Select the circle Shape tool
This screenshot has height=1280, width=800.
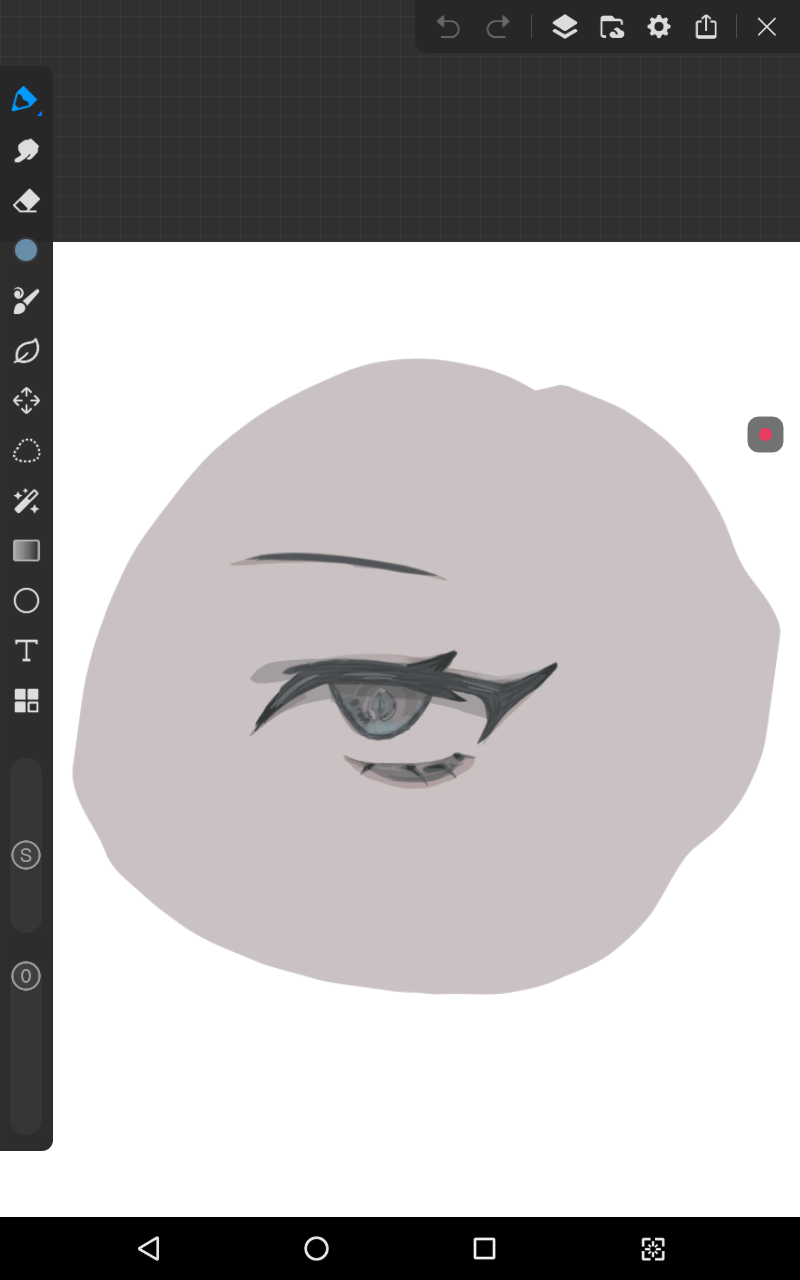click(26, 601)
